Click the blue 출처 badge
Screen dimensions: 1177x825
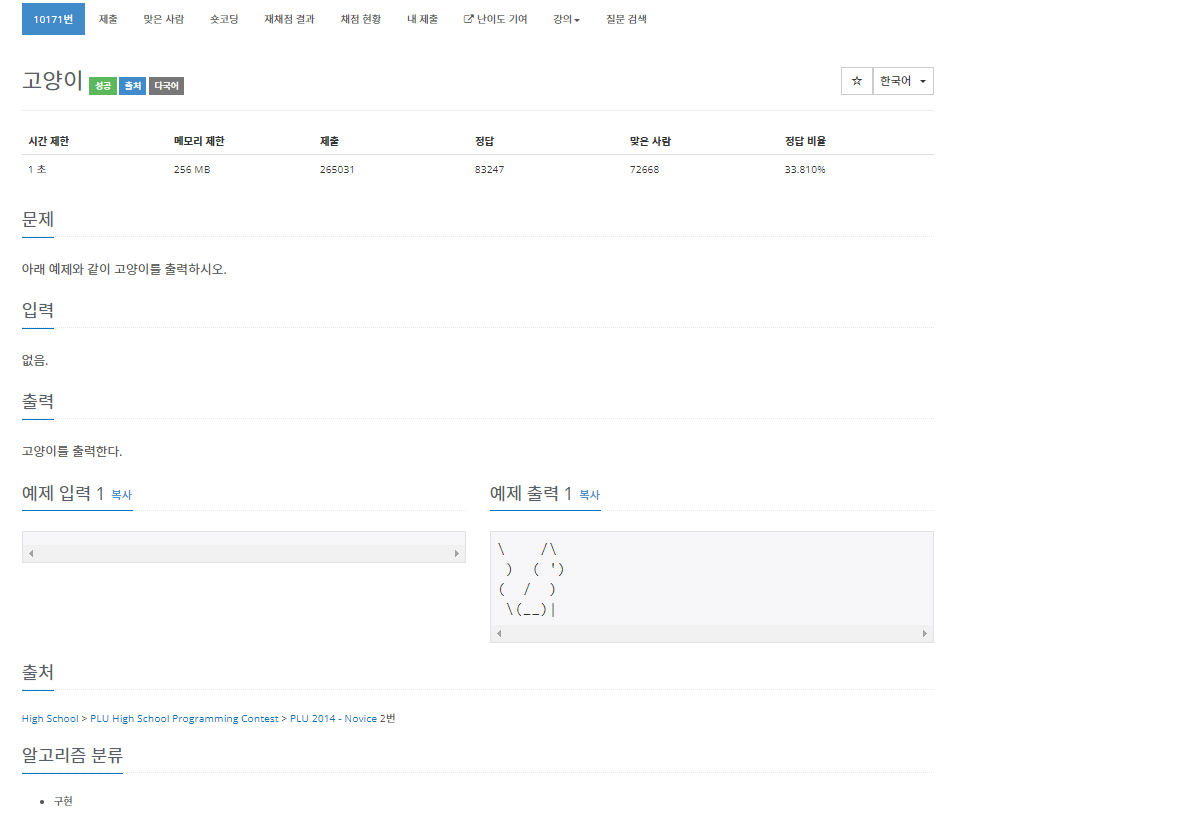click(x=132, y=86)
